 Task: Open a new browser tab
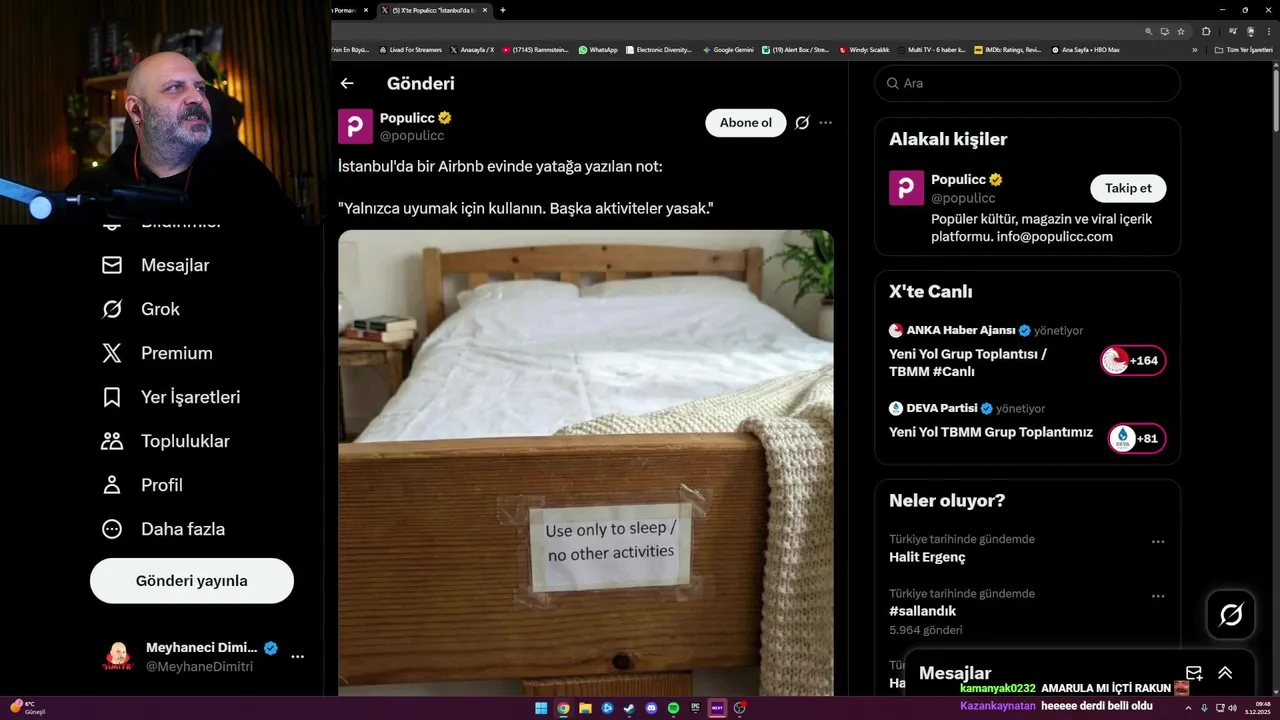click(502, 10)
